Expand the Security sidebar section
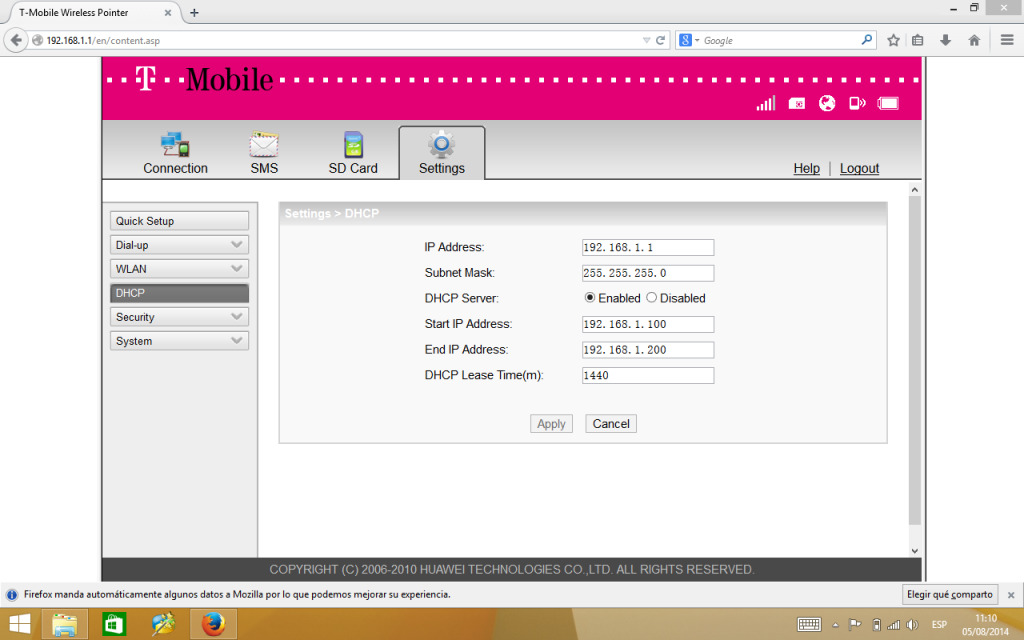Viewport: 1024px width, 640px height. pos(179,317)
